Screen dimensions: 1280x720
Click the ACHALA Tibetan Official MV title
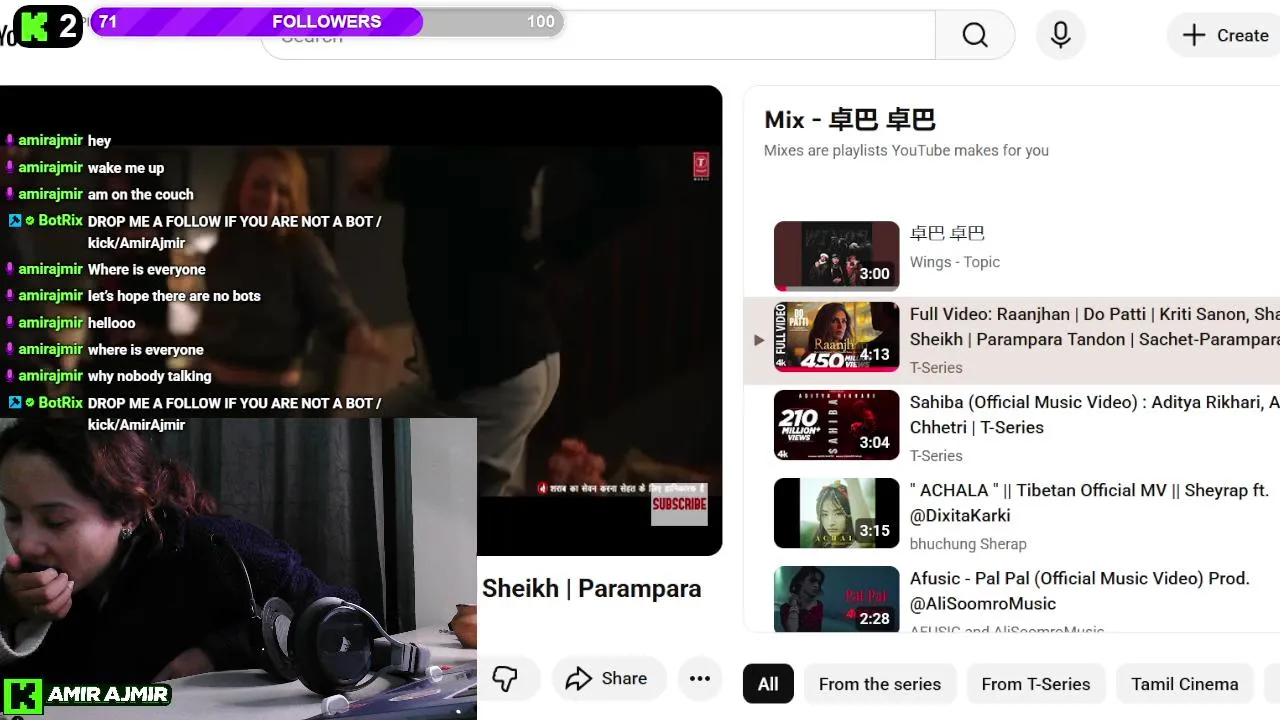1089,503
